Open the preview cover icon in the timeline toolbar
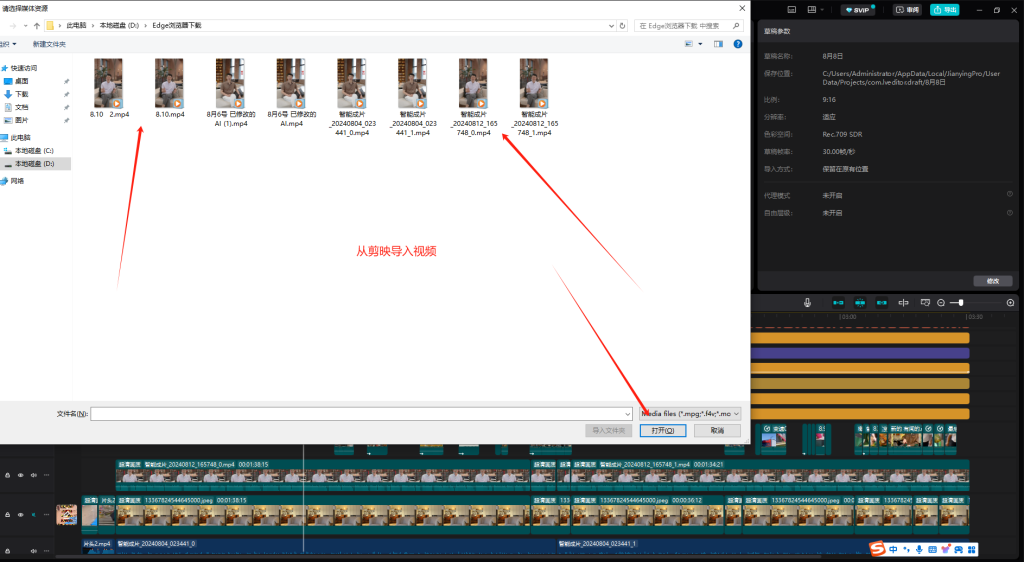The width and height of the screenshot is (1024, 562). [925, 303]
